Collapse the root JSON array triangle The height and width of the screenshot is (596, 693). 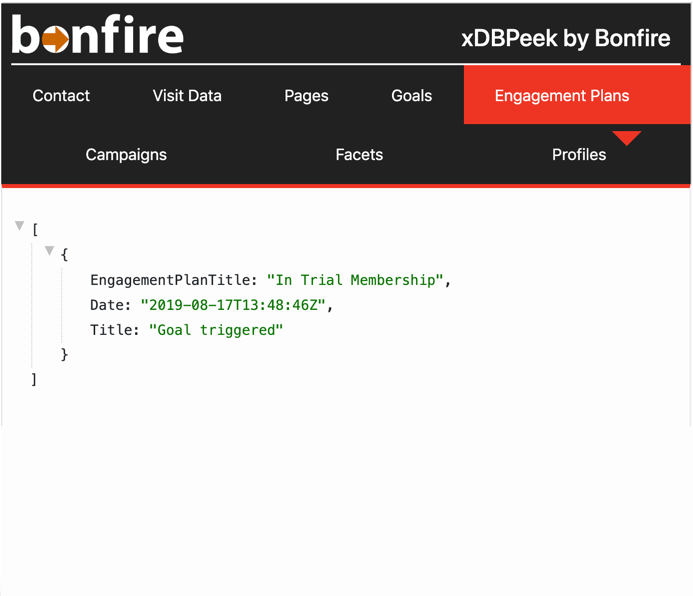[19, 226]
